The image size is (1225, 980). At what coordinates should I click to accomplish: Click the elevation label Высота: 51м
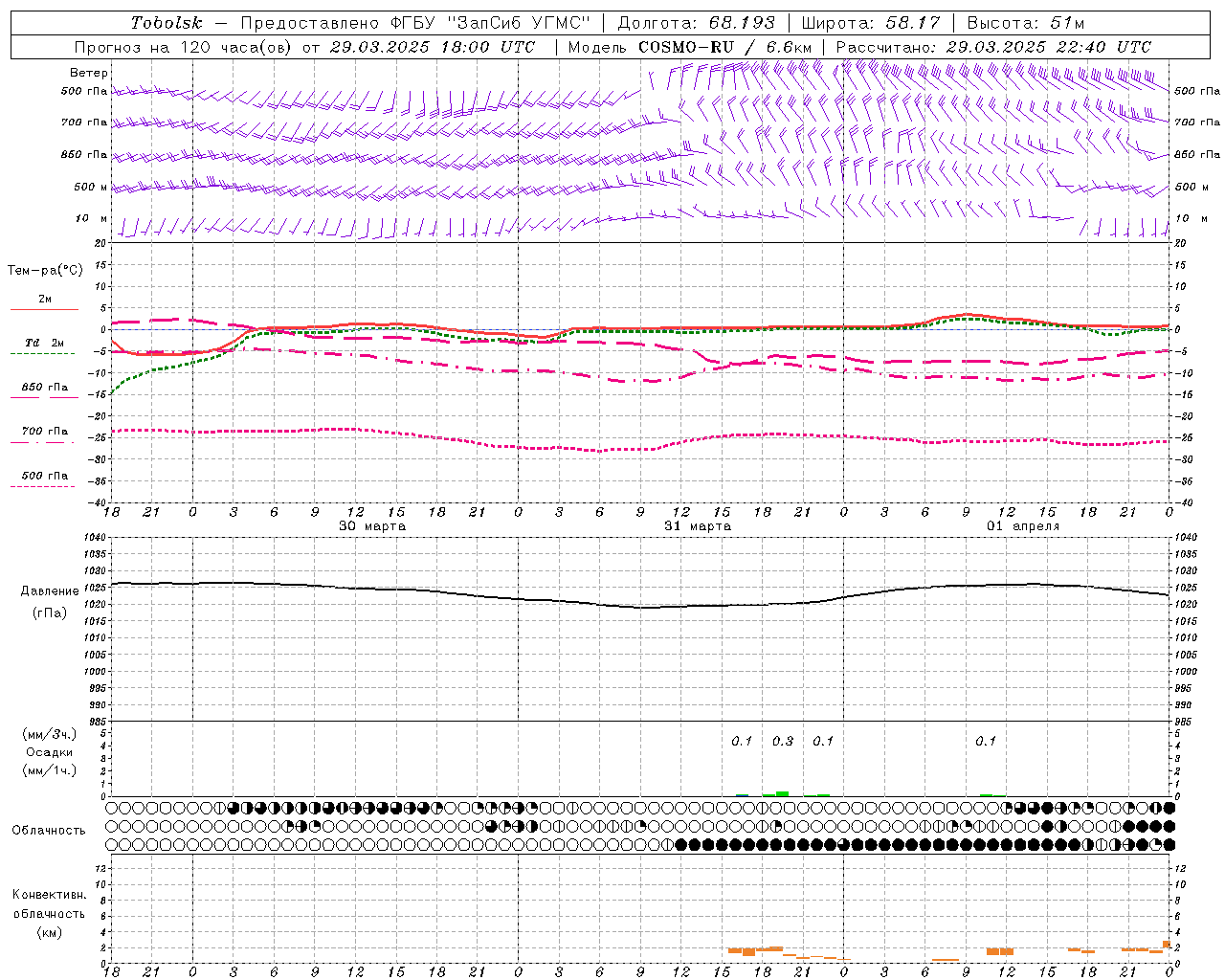tap(1026, 23)
